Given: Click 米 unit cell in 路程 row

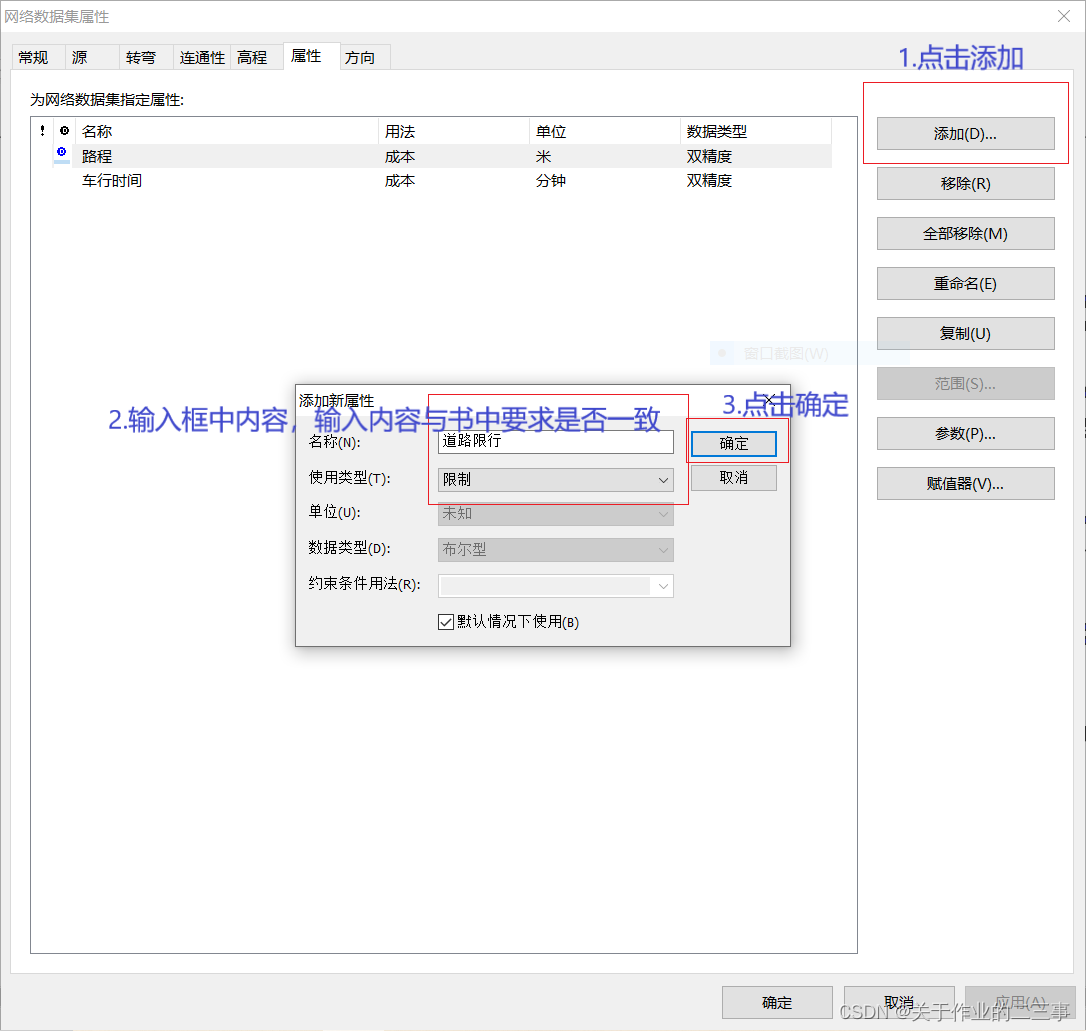Looking at the screenshot, I should point(543,156).
